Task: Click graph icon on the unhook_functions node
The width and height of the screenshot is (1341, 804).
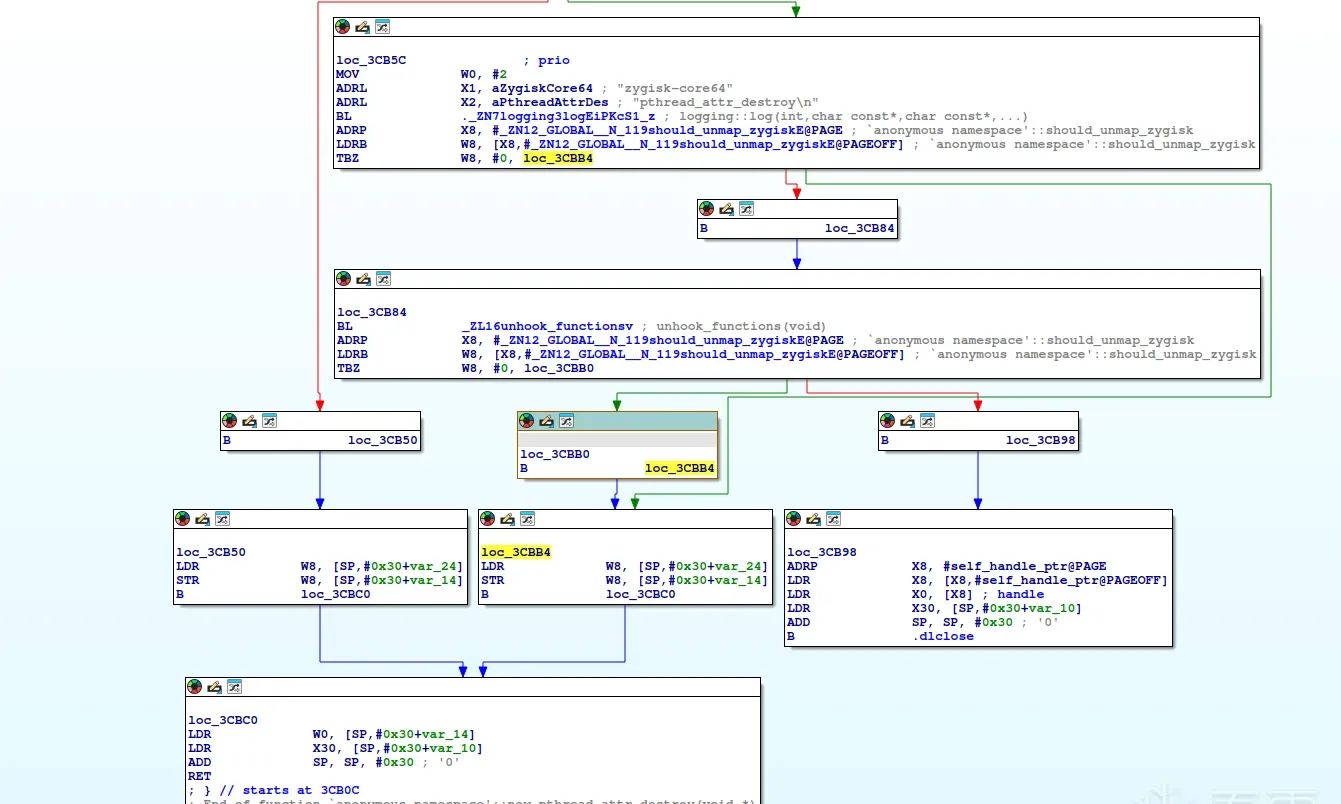Action: coord(382,278)
